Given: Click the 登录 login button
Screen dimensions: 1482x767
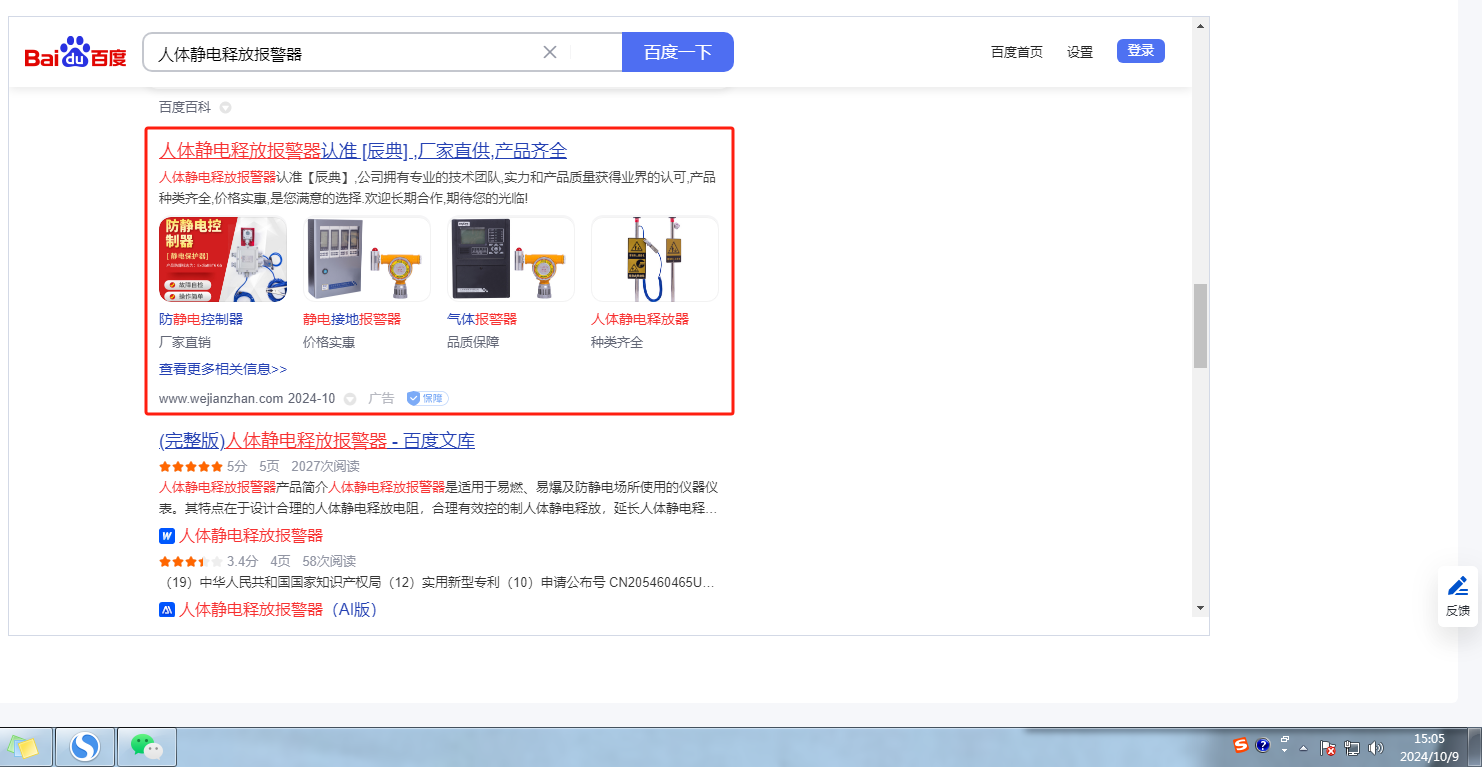Looking at the screenshot, I should tap(1141, 51).
